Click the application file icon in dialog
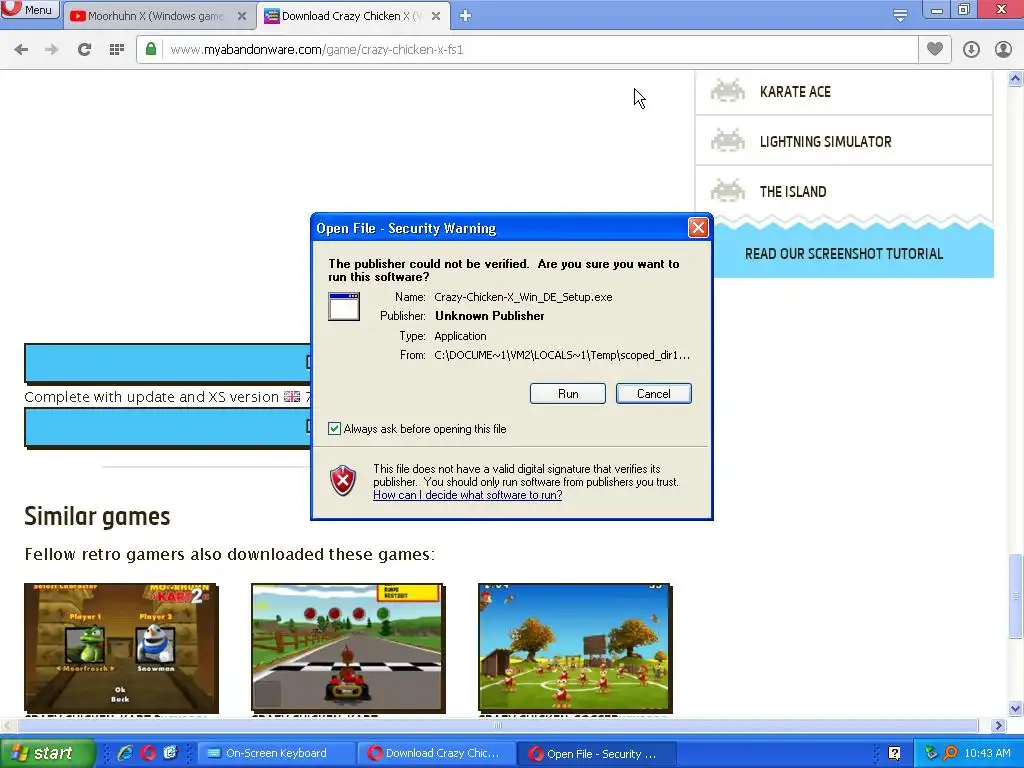This screenshot has width=1024, height=768. tap(344, 306)
